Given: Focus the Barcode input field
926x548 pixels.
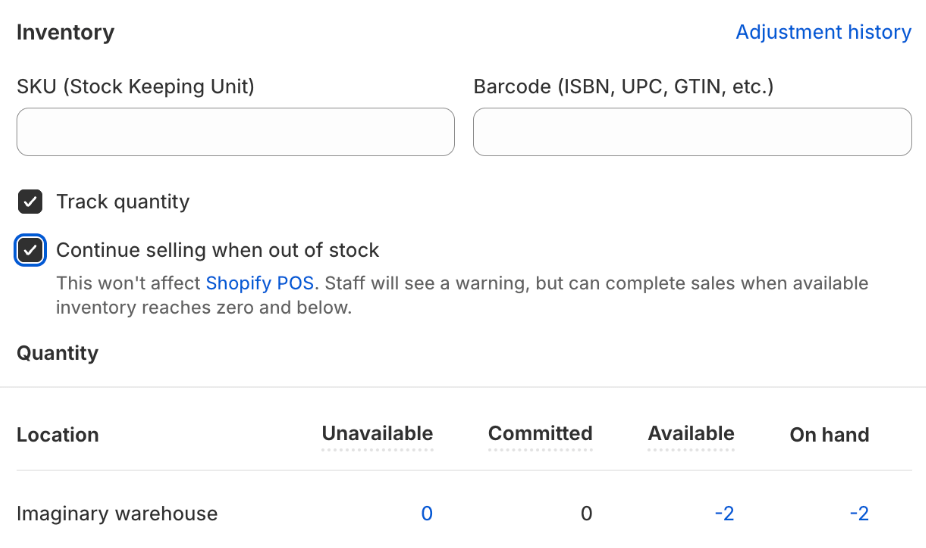Looking at the screenshot, I should pyautogui.click(x=692, y=132).
